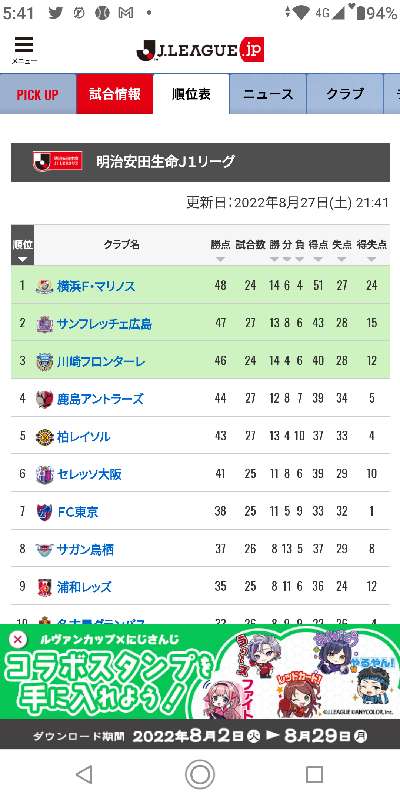Tap the collaboration stamp ad banner
This screenshot has height=800, width=400.
[200, 686]
